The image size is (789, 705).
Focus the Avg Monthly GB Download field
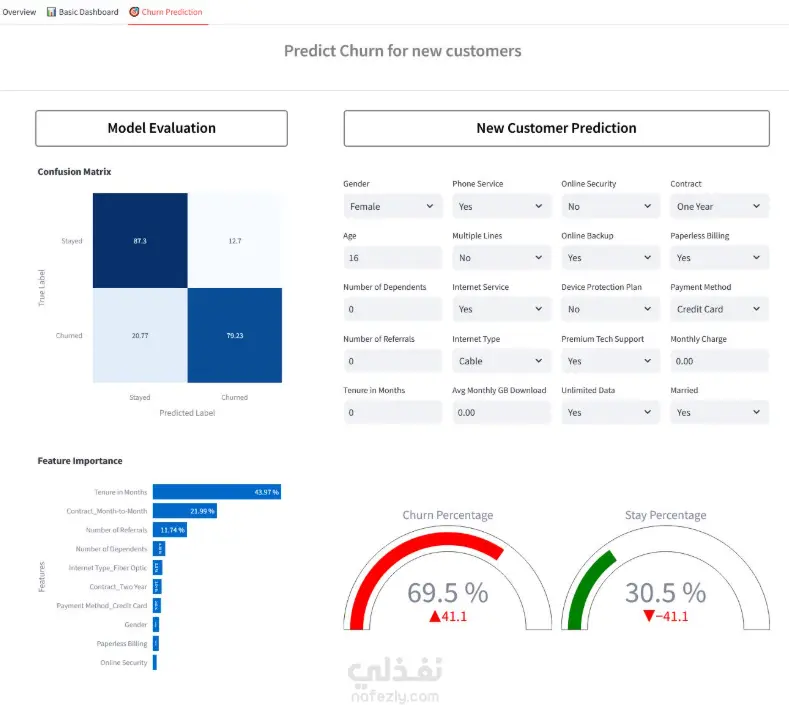[x=501, y=412]
